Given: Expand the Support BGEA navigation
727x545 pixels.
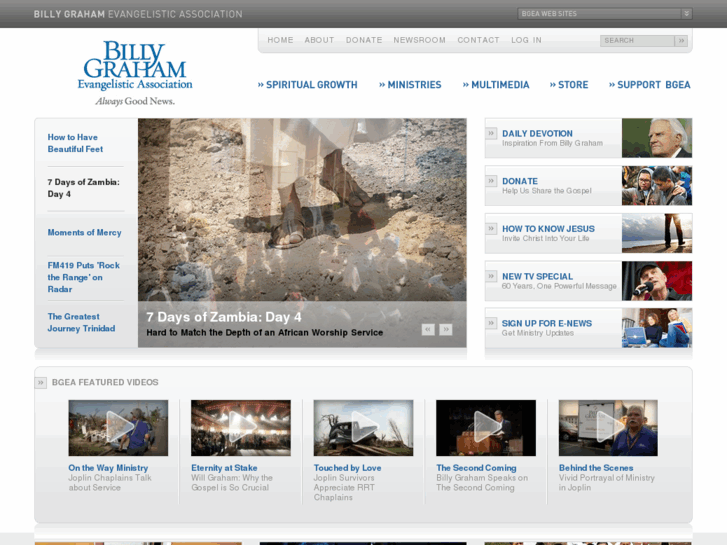Looking at the screenshot, I should pyautogui.click(x=650, y=85).
